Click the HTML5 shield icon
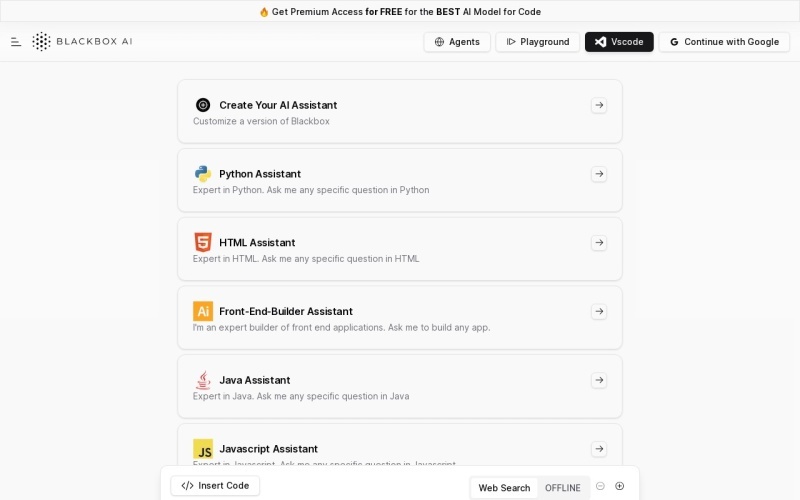 pyautogui.click(x=203, y=242)
